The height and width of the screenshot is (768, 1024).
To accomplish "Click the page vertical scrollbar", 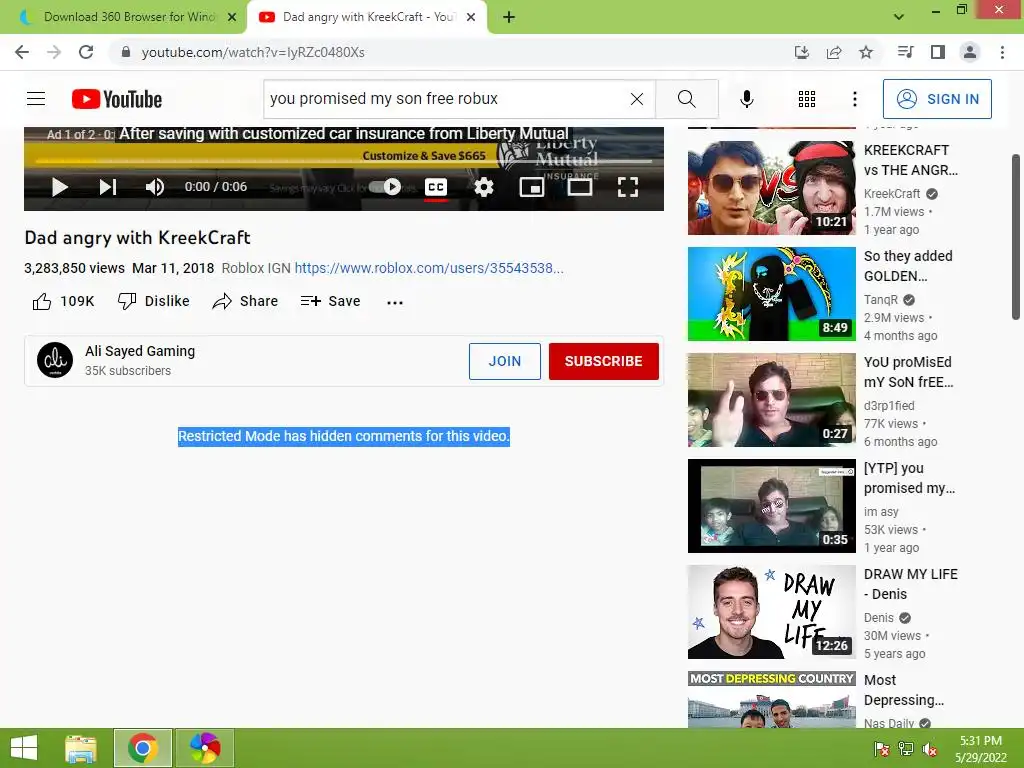I will pyautogui.click(x=1016, y=237).
